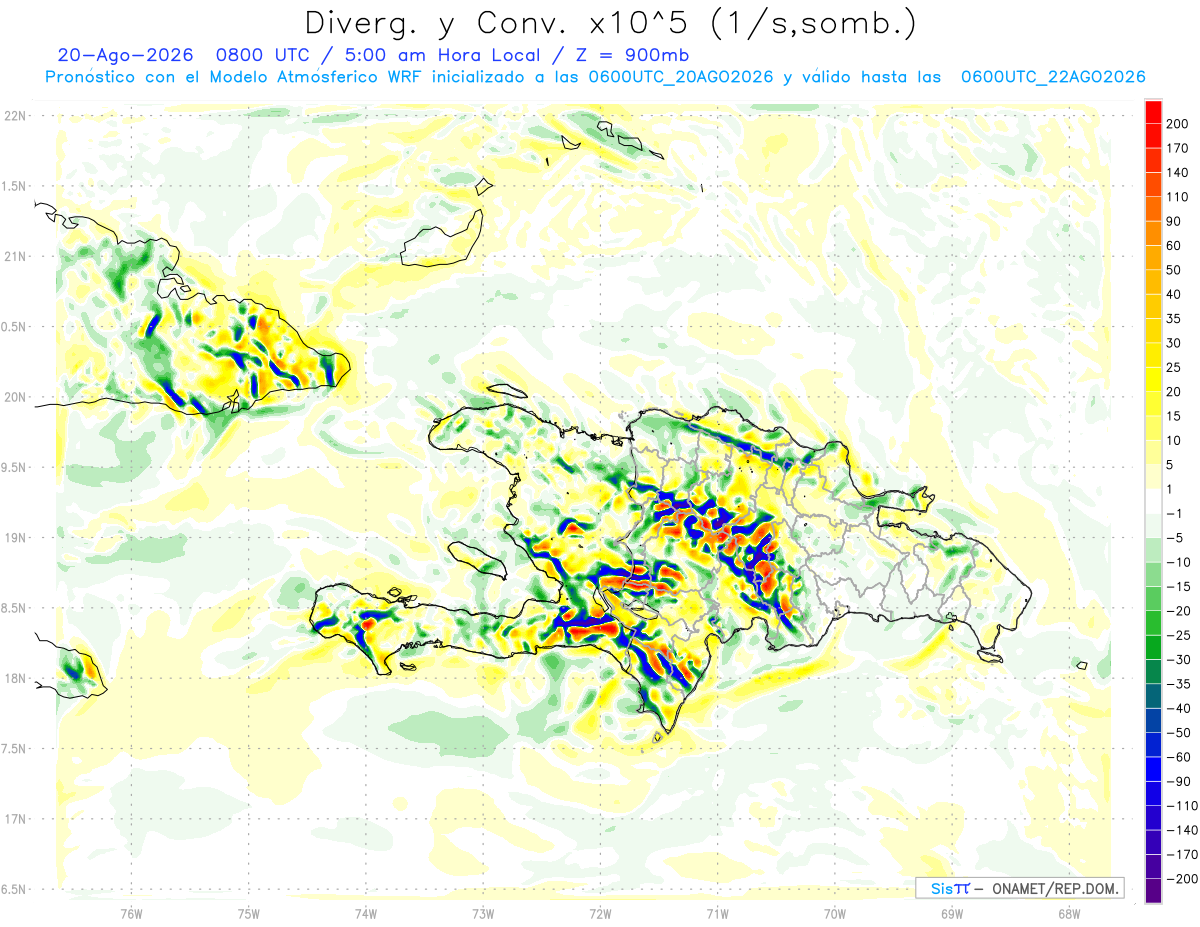Click the '70W' longitude label

tap(834, 913)
